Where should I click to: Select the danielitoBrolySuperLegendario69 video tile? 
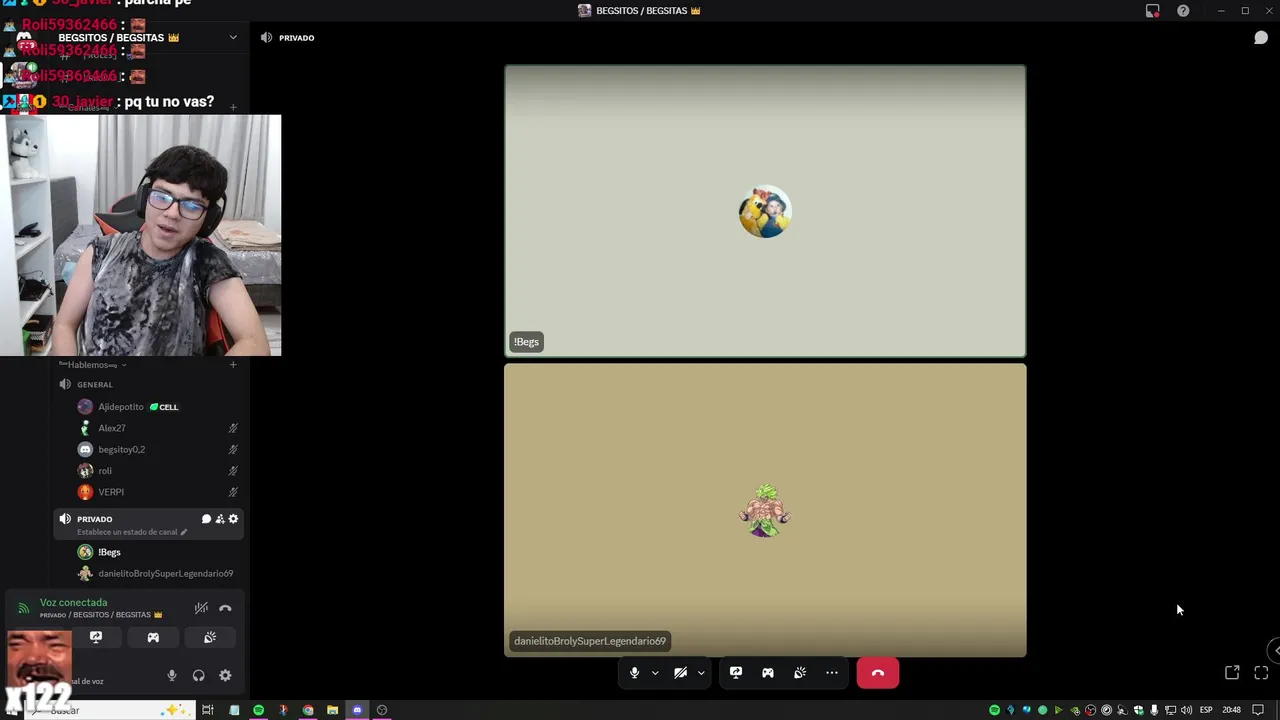point(765,510)
